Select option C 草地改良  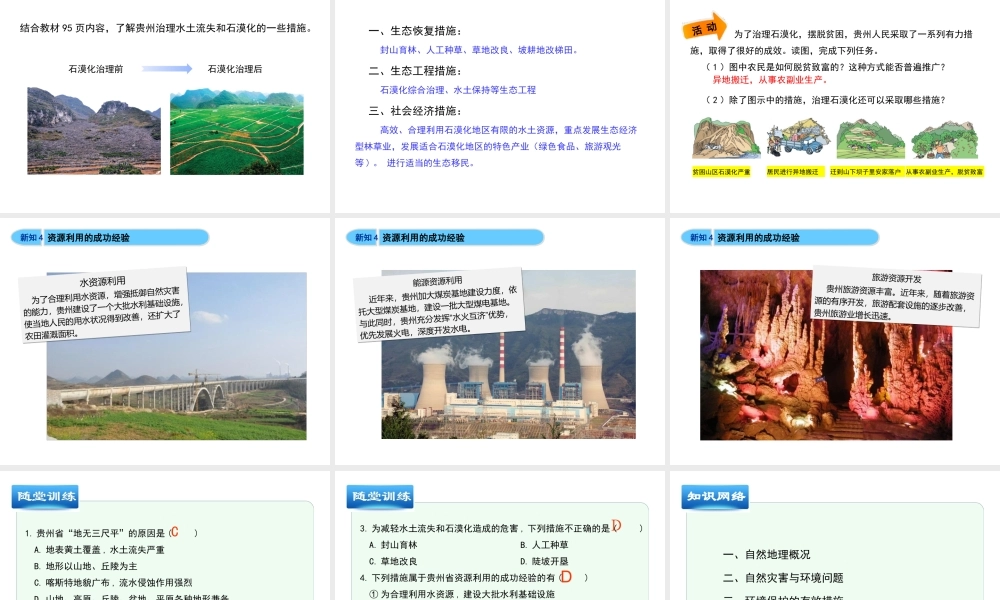tap(393, 562)
